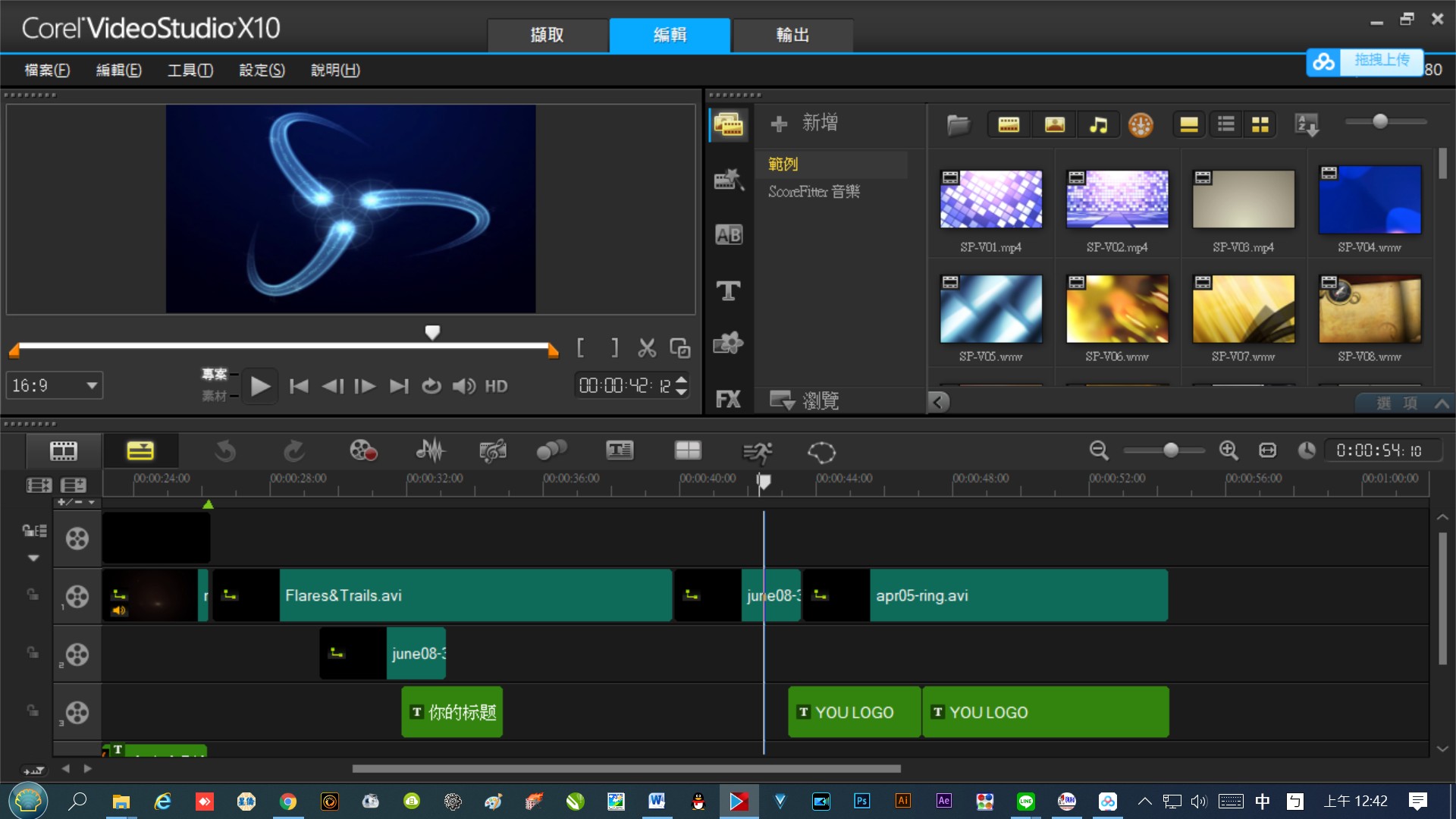Click the Import Media Files folder icon
1456x819 pixels.
[959, 124]
